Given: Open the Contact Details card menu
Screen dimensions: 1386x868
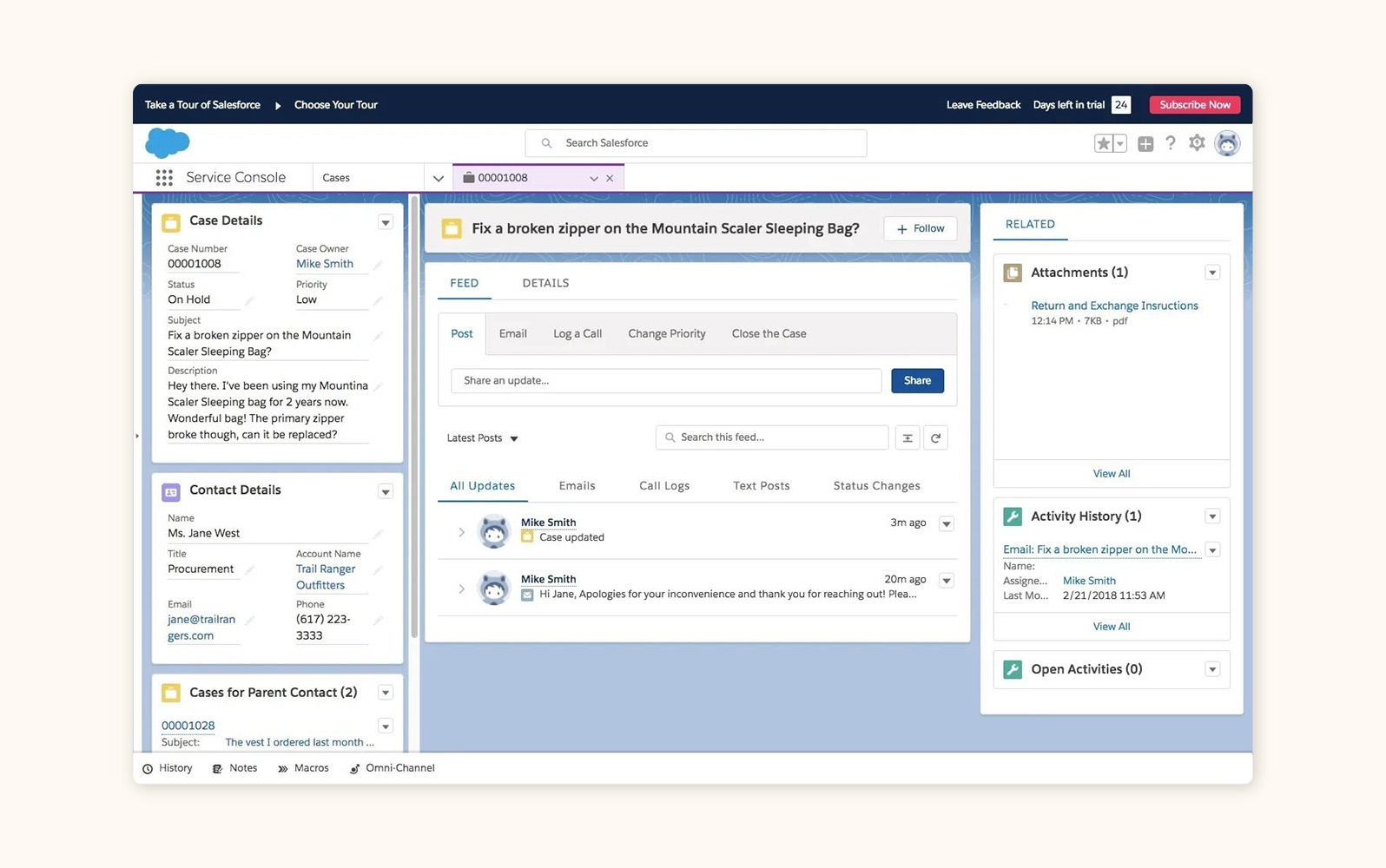Looking at the screenshot, I should tap(385, 492).
